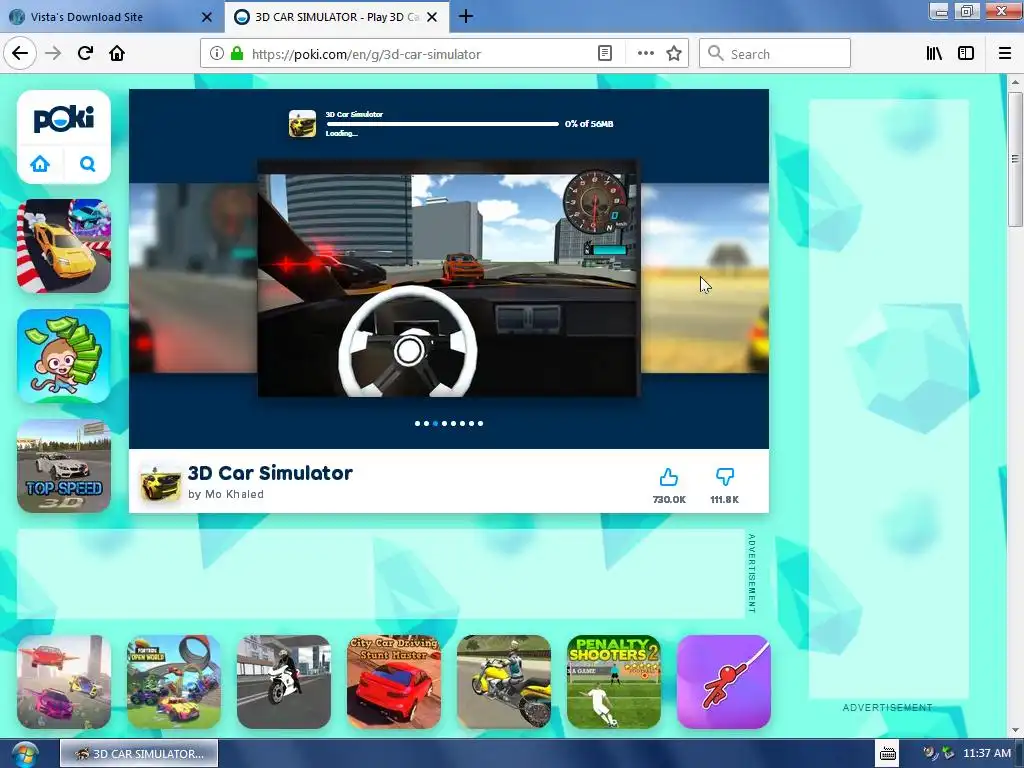Open the Library icon
This screenshot has width=1024, height=768.
pos(934,54)
